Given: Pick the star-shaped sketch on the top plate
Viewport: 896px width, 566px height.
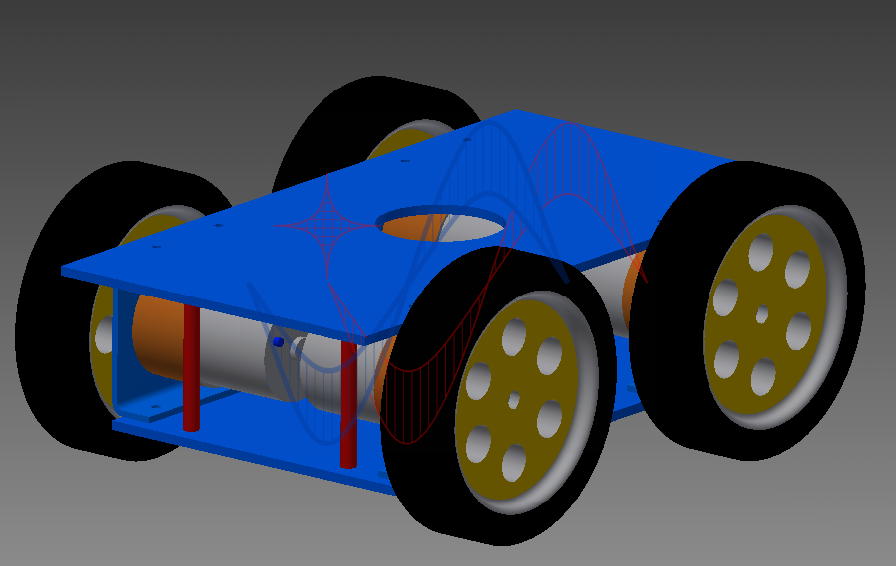Looking at the screenshot, I should [x=326, y=226].
